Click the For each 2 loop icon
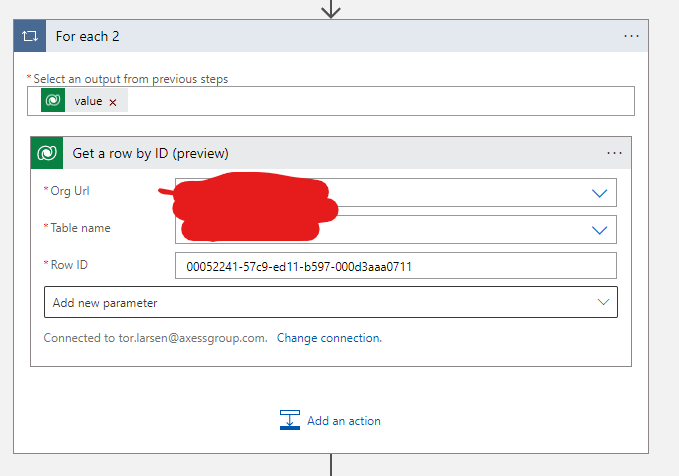The image size is (679, 476). (x=29, y=36)
